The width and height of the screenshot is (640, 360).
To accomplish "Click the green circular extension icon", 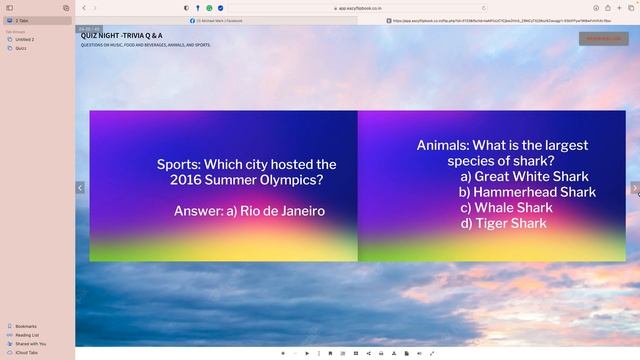I will (209, 8).
